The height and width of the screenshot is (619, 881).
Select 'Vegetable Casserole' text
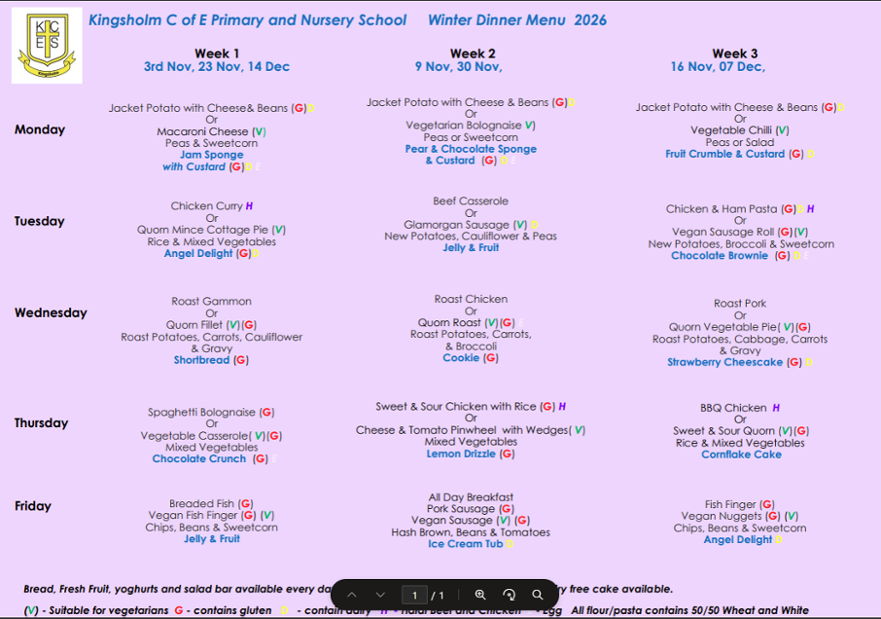point(194,436)
